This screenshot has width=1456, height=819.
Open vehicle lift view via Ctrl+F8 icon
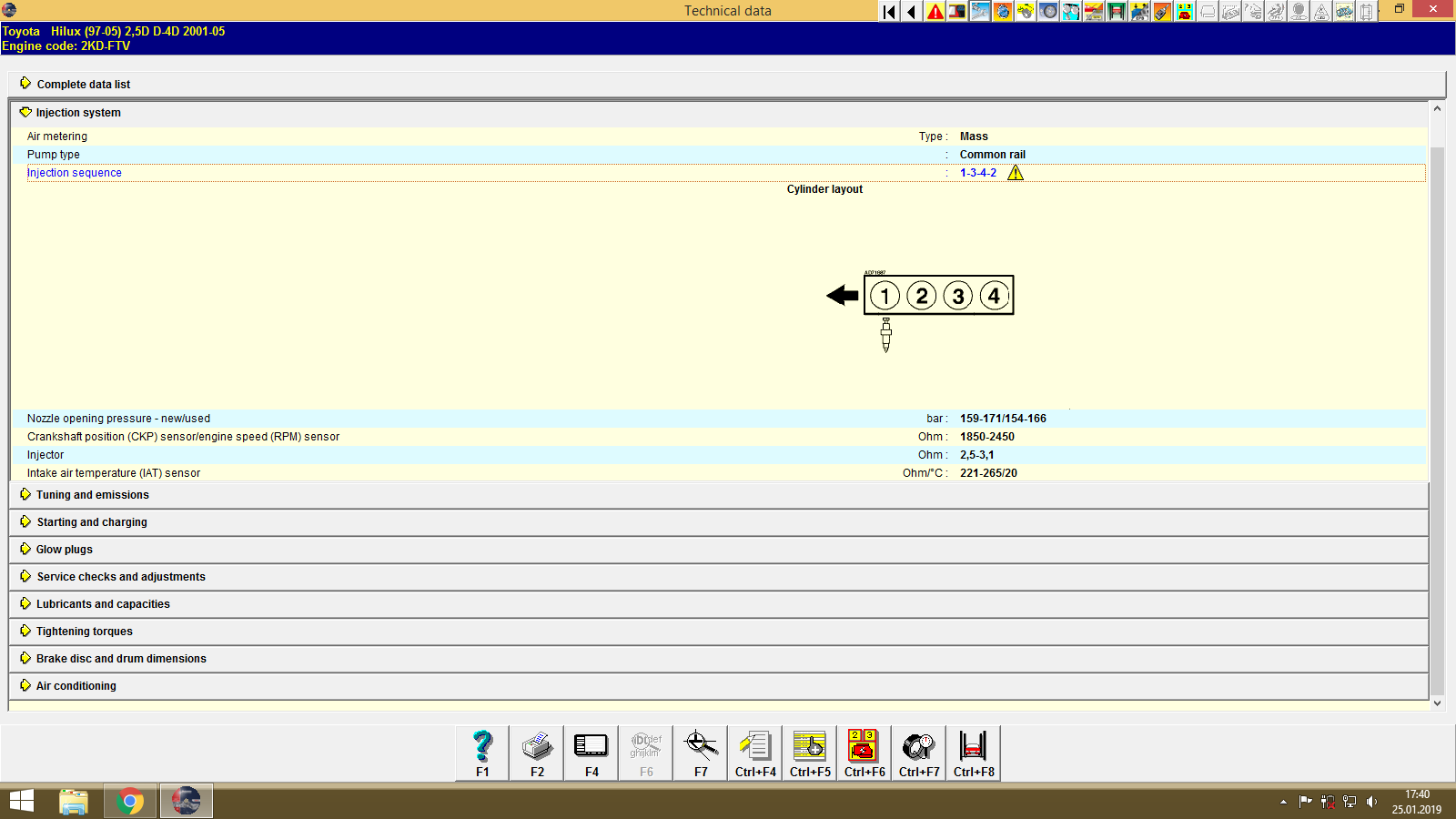pos(973,752)
